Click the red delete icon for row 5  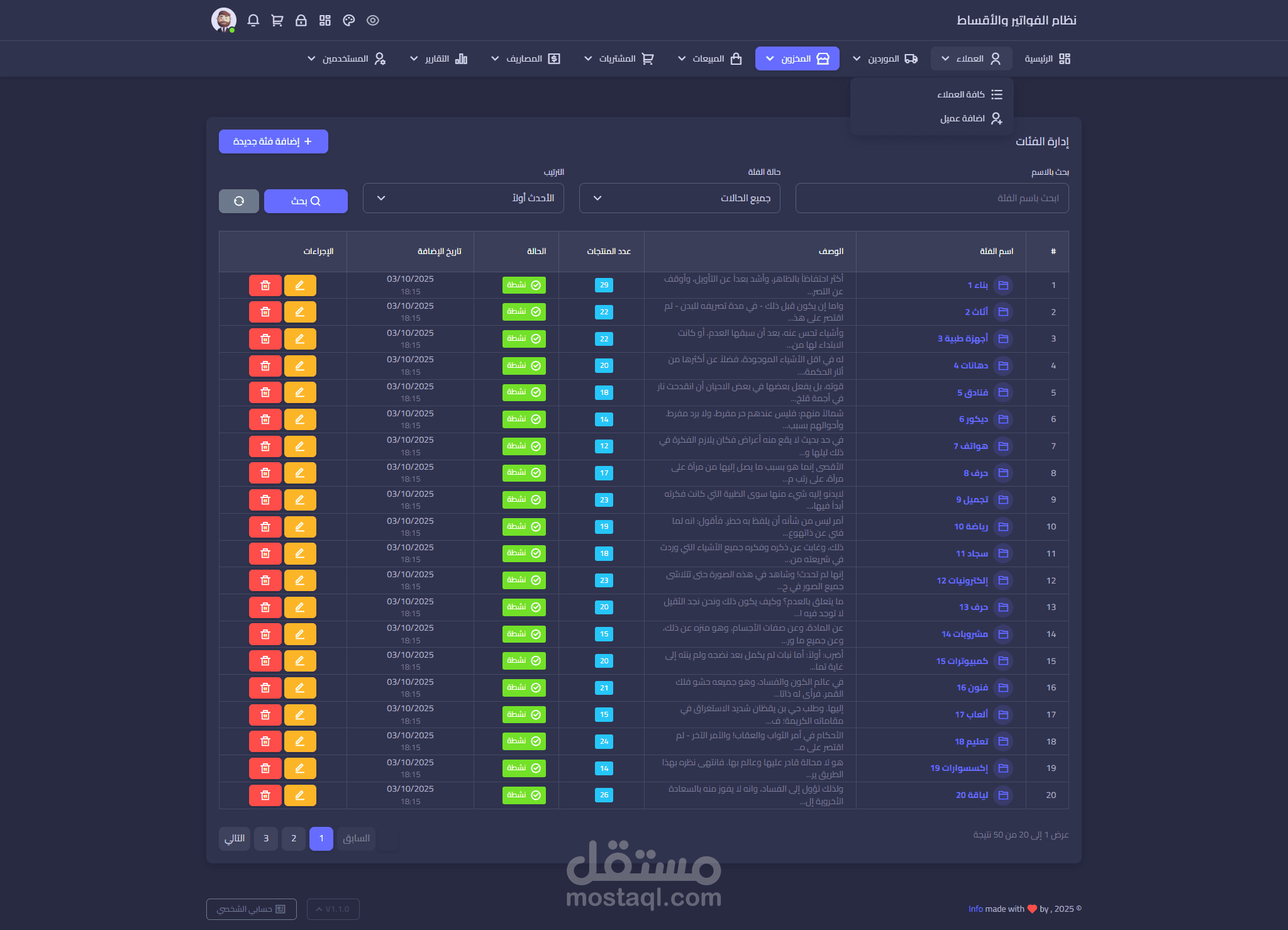[265, 392]
